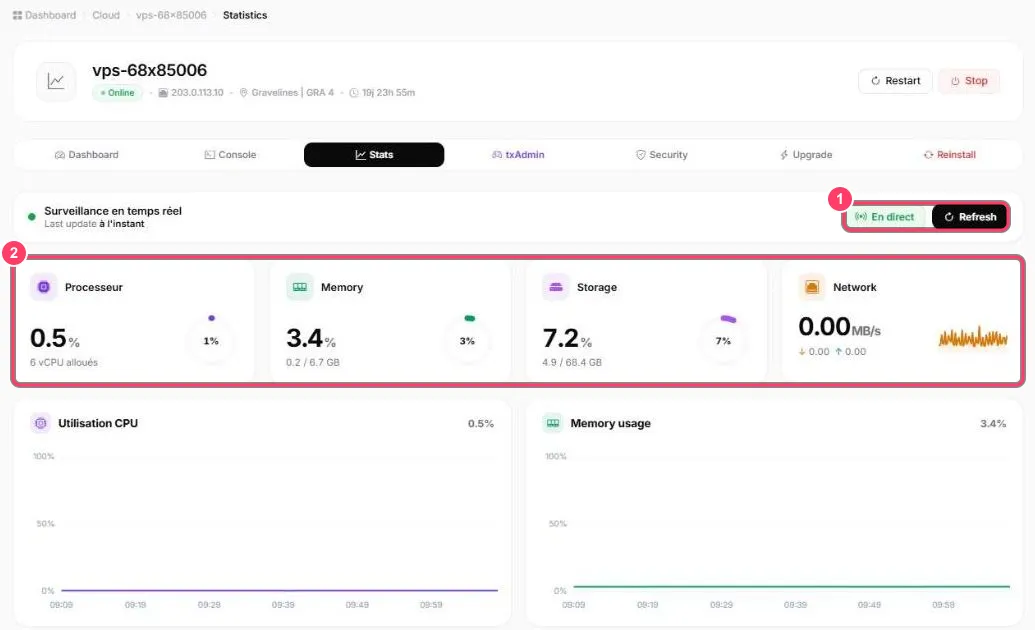
Task: Open the Console tab
Action: click(230, 155)
